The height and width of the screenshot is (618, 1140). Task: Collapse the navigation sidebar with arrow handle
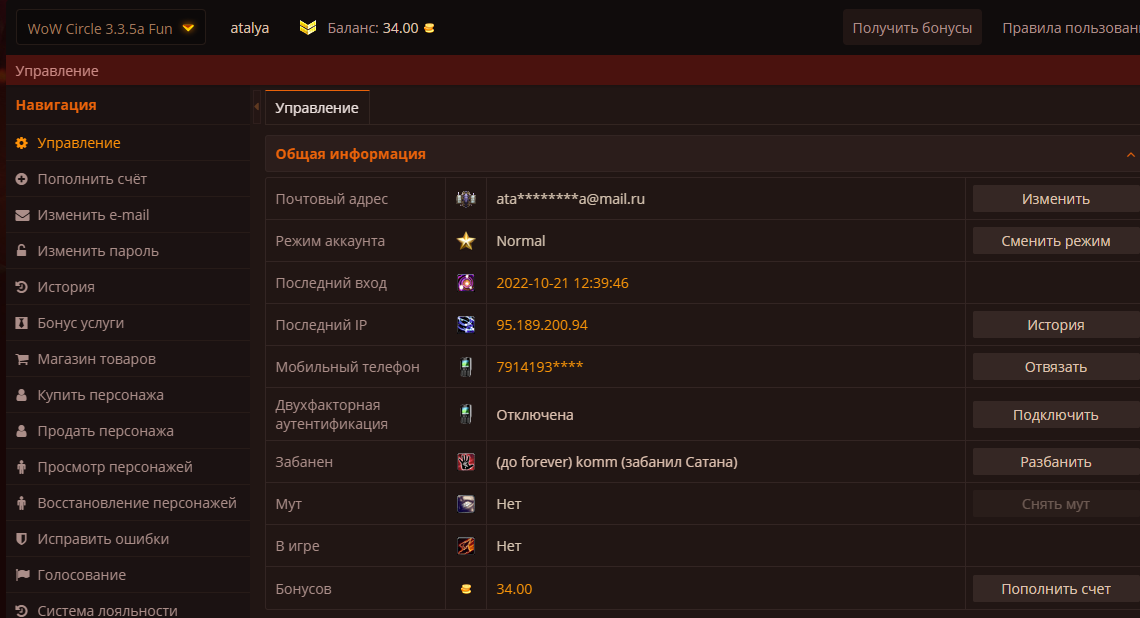click(x=257, y=107)
